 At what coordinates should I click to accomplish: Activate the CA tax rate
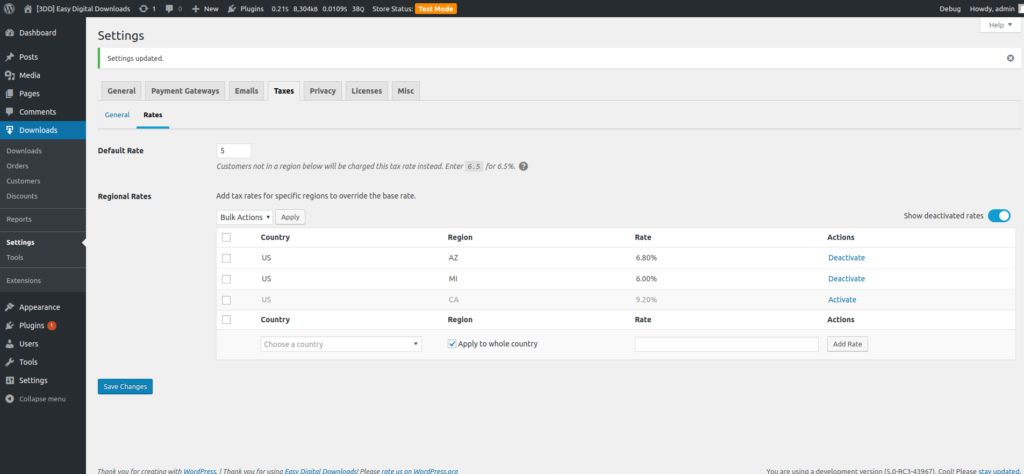point(842,300)
